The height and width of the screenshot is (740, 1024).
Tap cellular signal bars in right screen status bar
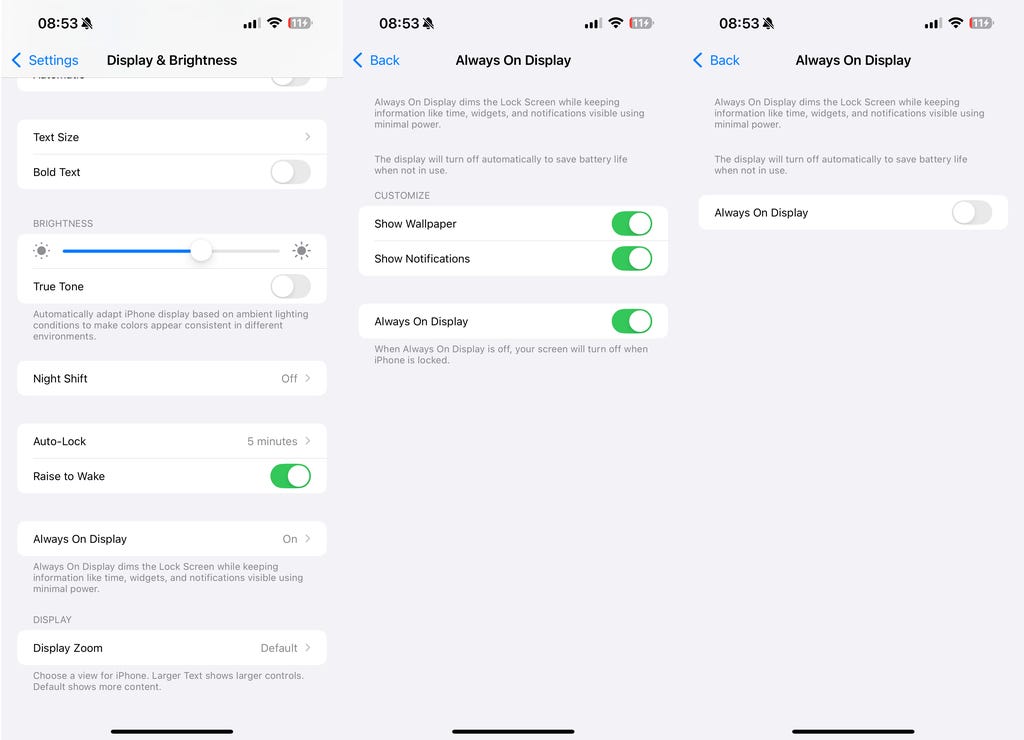933,24
